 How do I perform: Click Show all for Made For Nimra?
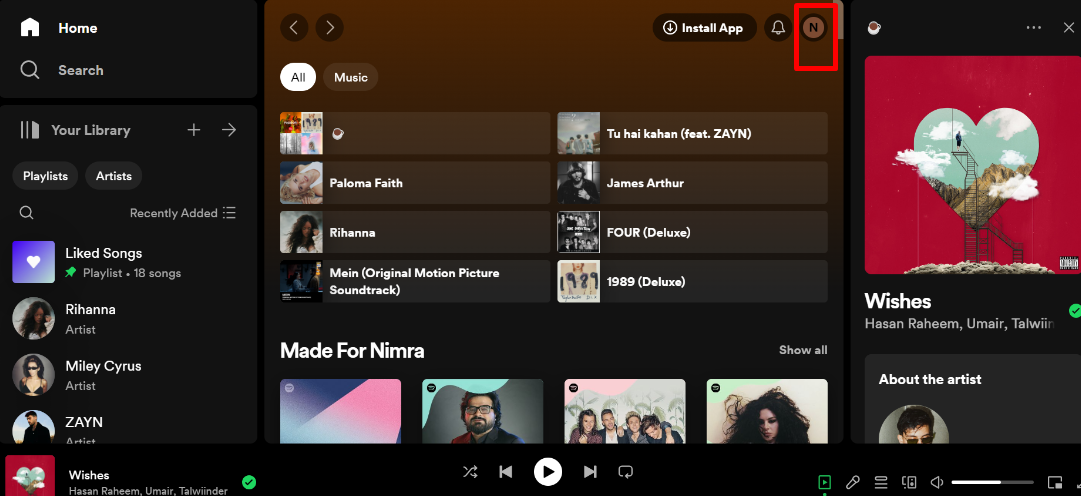pyautogui.click(x=803, y=350)
